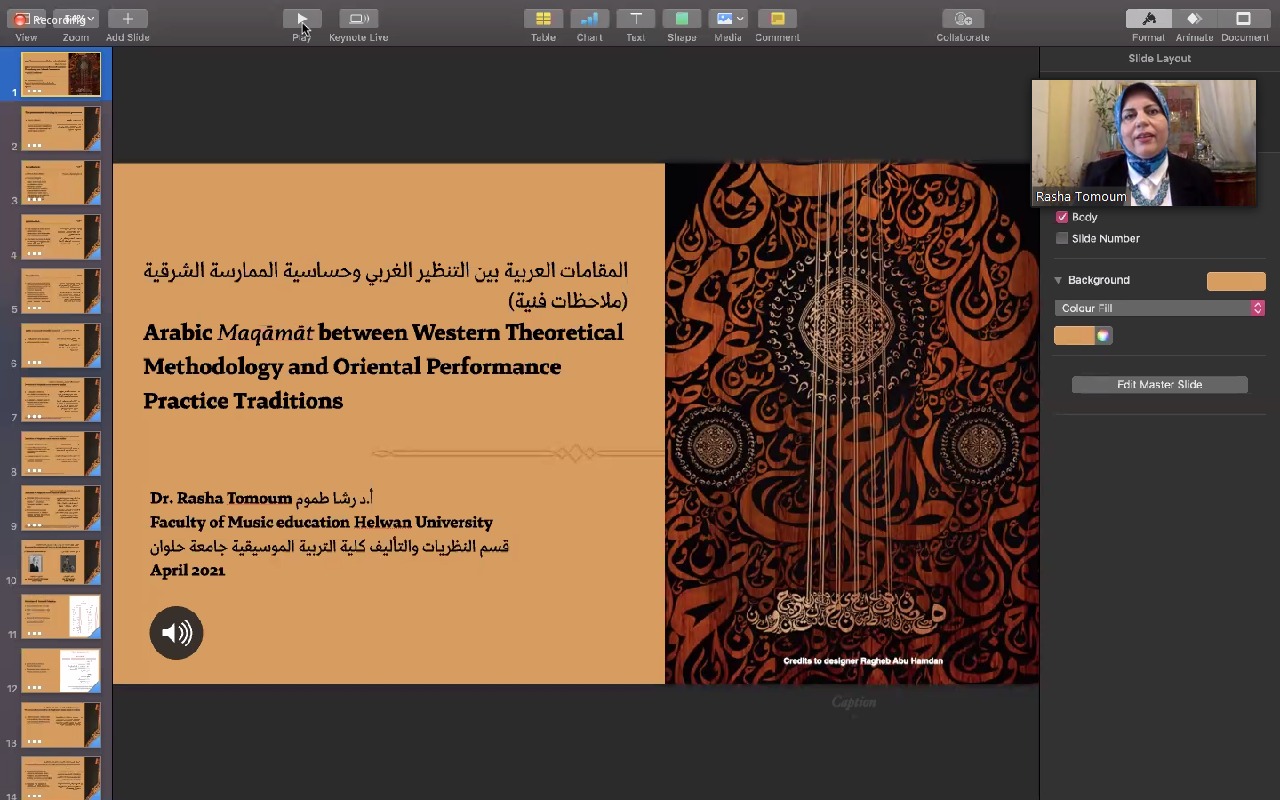Uncheck the Body checkbox
The height and width of the screenshot is (800, 1280).
1062,217
